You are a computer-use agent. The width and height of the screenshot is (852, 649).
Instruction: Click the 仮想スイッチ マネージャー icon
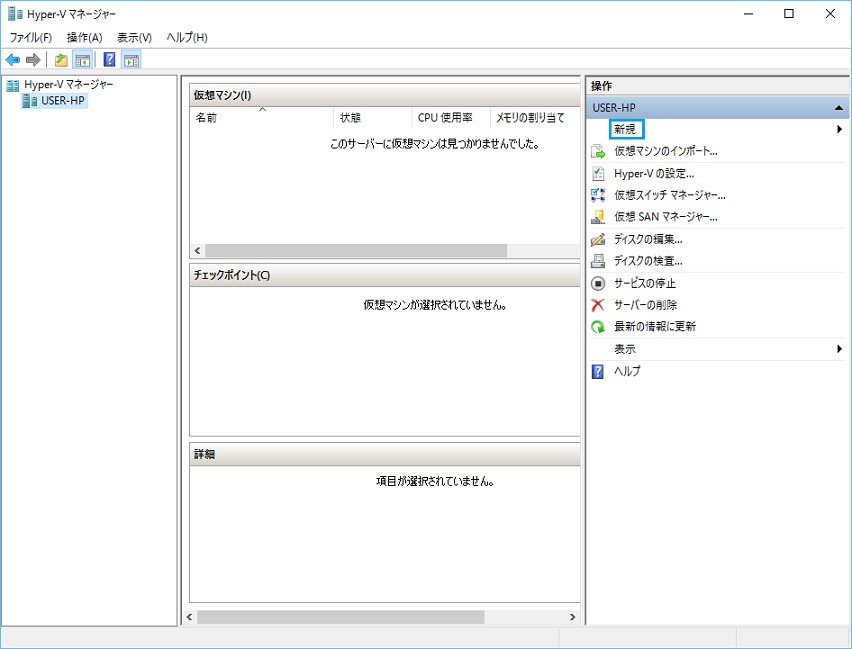598,195
